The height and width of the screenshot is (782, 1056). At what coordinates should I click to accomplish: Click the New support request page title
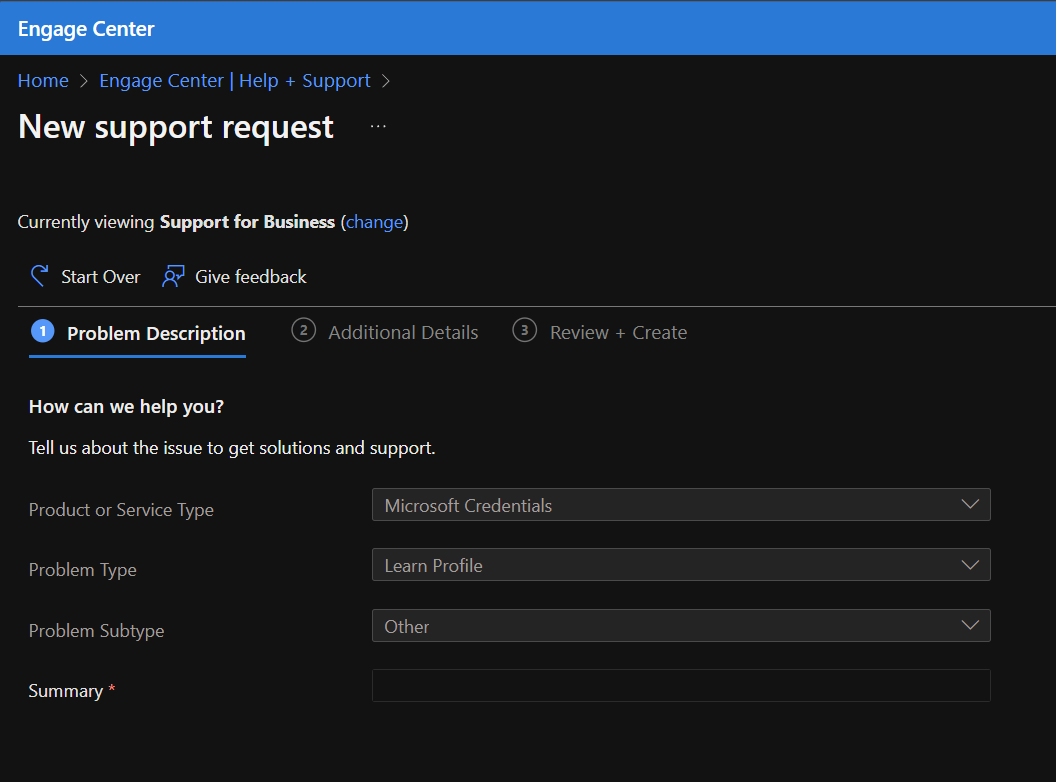[x=176, y=127]
